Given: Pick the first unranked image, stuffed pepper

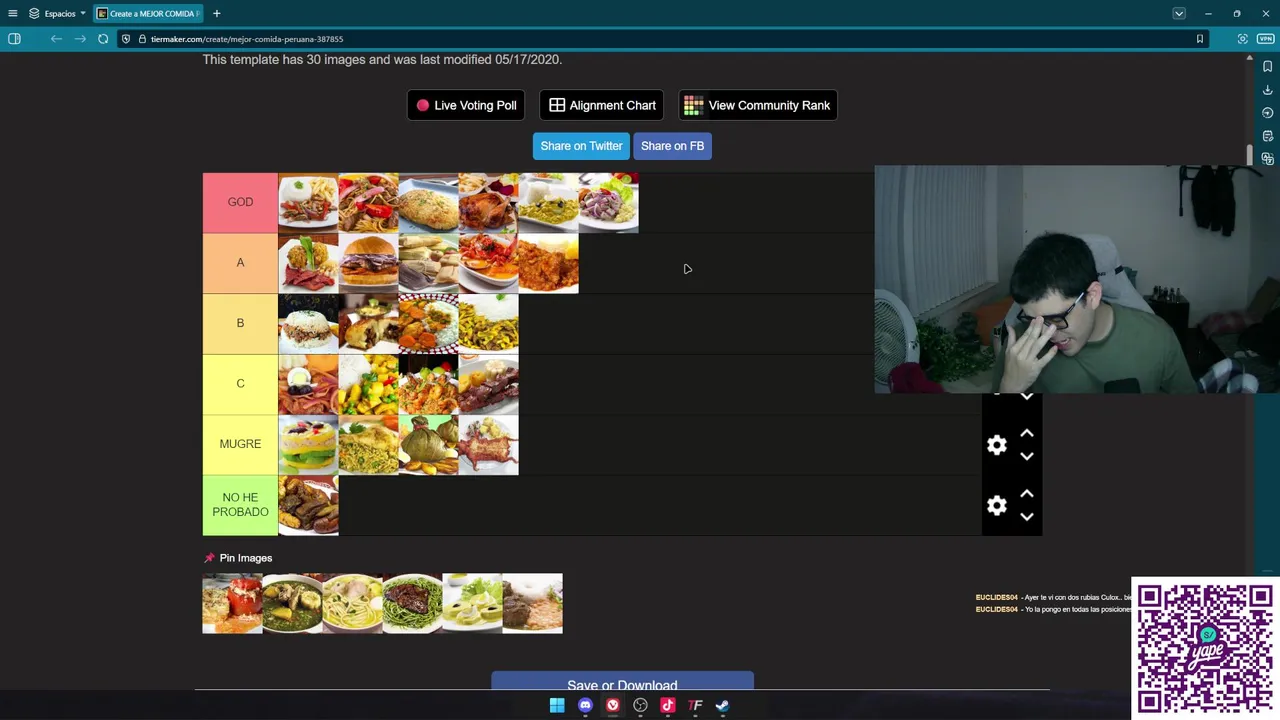Looking at the screenshot, I should [x=232, y=603].
